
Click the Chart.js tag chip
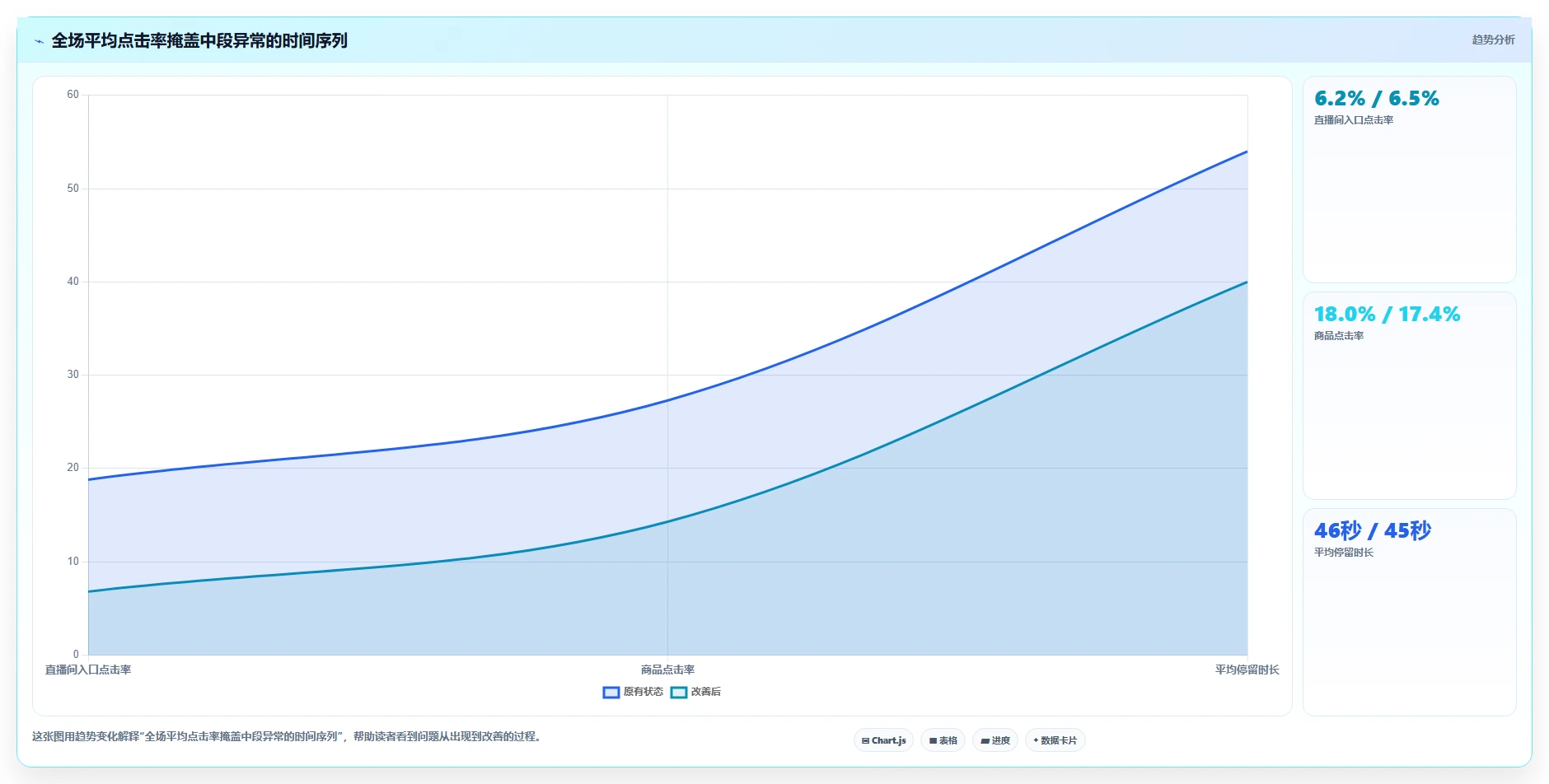pos(883,740)
